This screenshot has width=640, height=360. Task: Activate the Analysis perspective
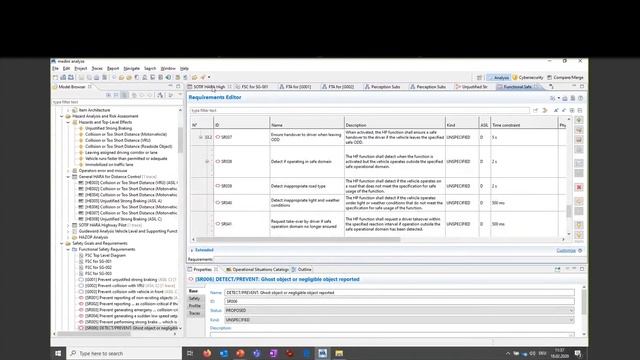tap(498, 77)
